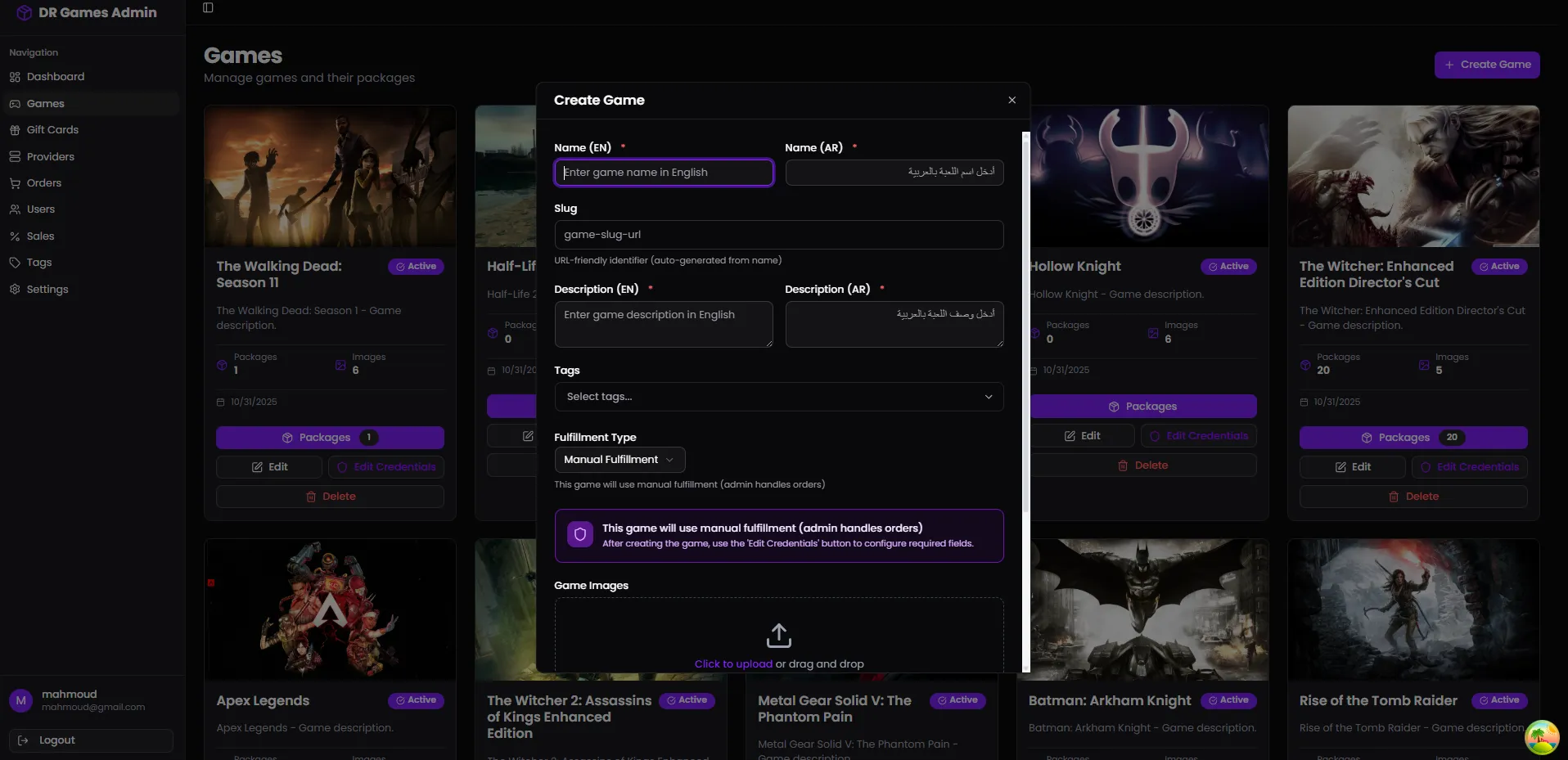Open the Sales section icon
This screenshot has height=760, width=1568.
(x=14, y=236)
